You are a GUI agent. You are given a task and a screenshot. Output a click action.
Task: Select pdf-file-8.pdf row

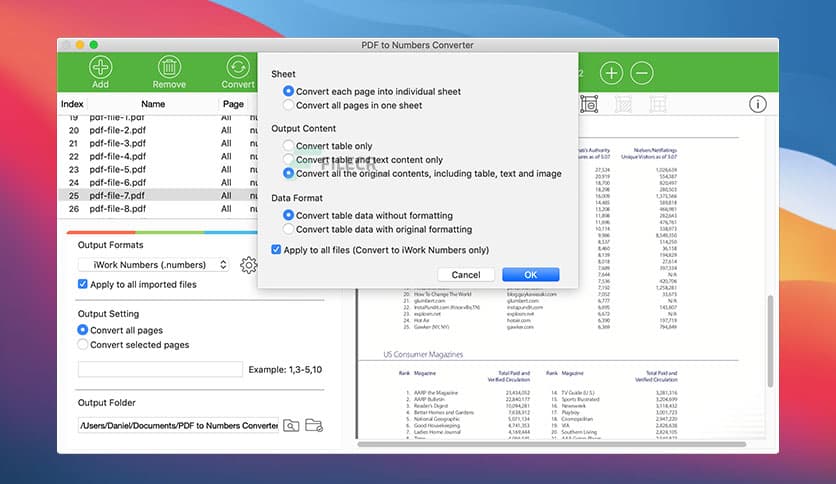[158, 208]
